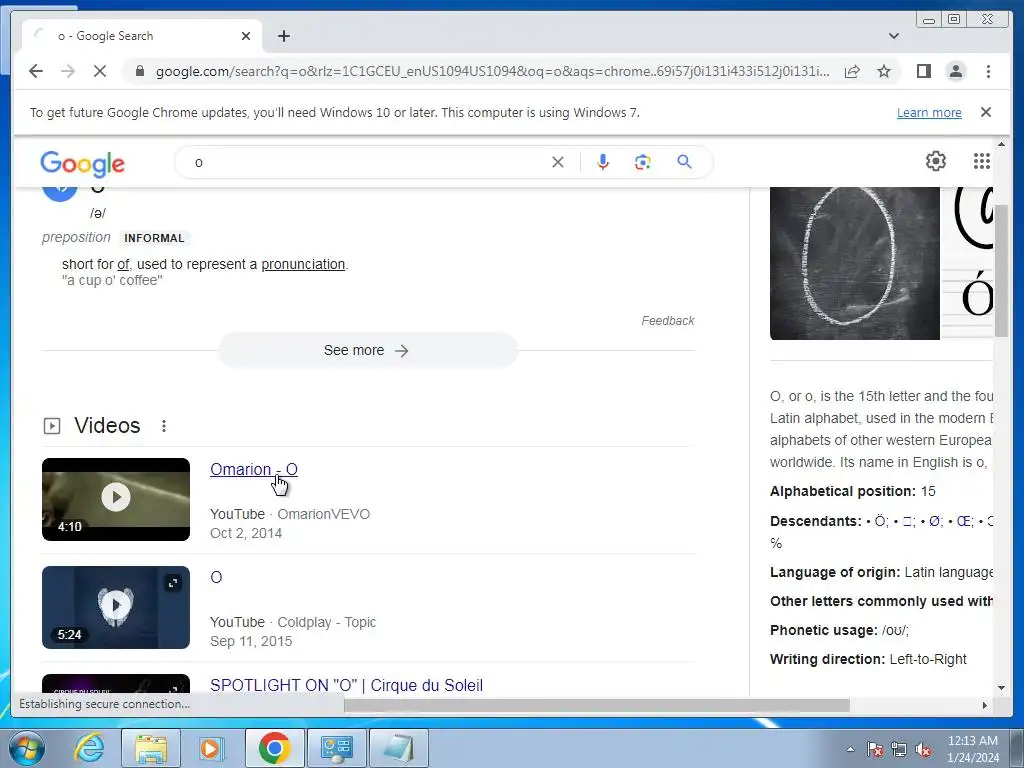Image resolution: width=1024 pixels, height=768 pixels.
Task: Bookmark this page with star icon
Action: click(884, 71)
